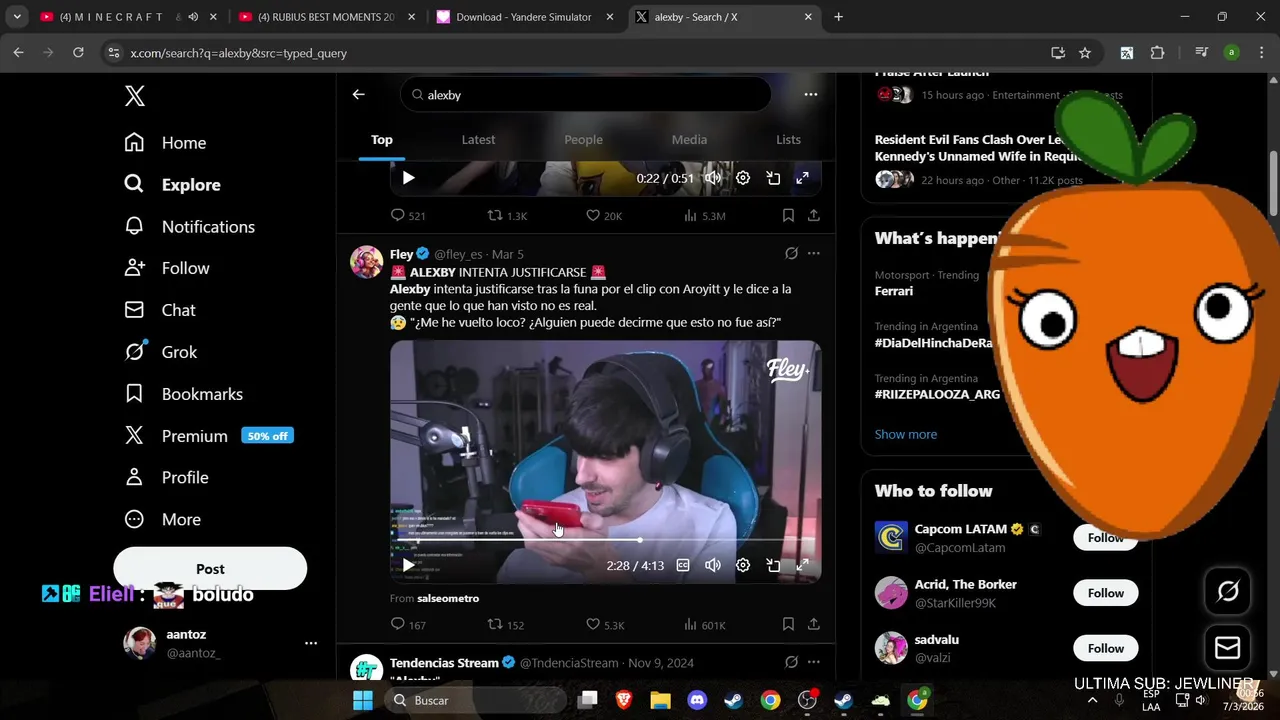Open floating messages envelope button
Screen dimensions: 1280x720
1228,648
